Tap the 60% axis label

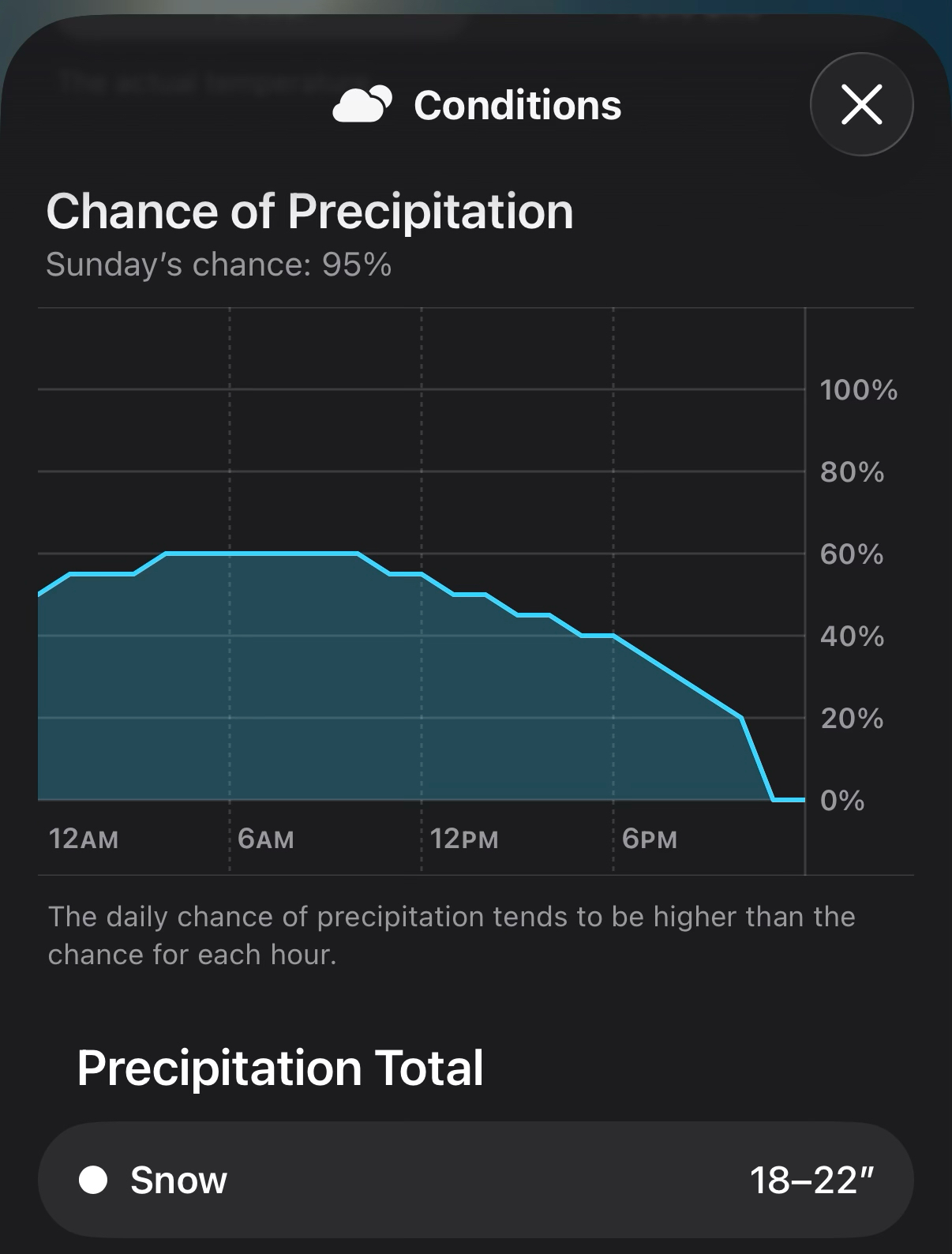[x=852, y=554]
